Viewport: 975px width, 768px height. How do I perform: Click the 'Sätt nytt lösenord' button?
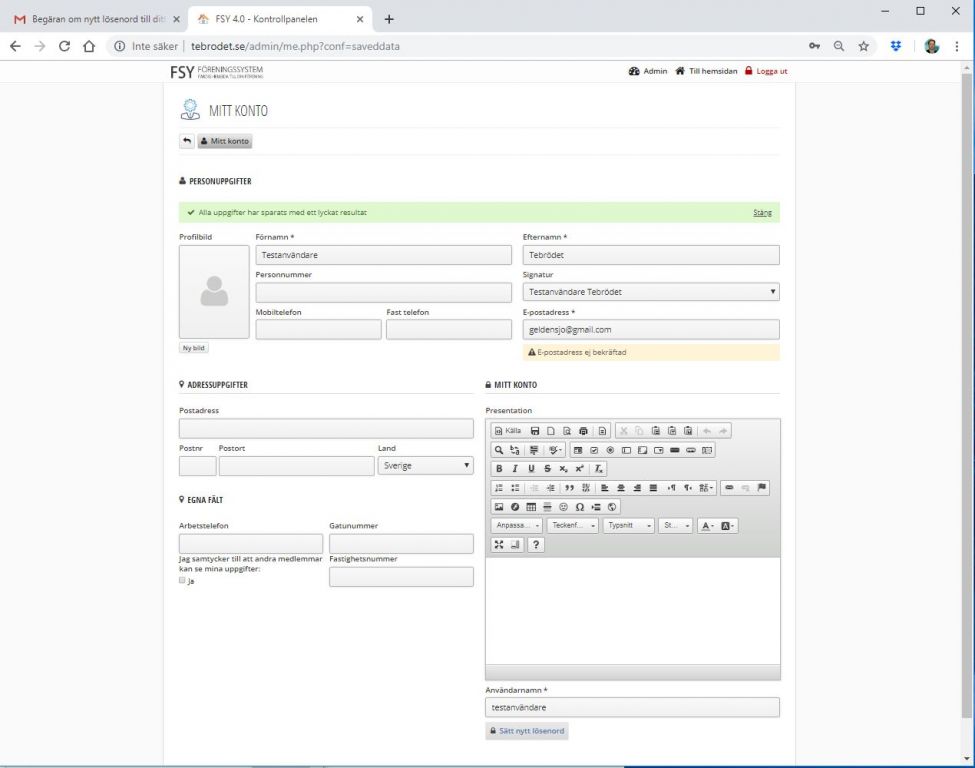527,731
